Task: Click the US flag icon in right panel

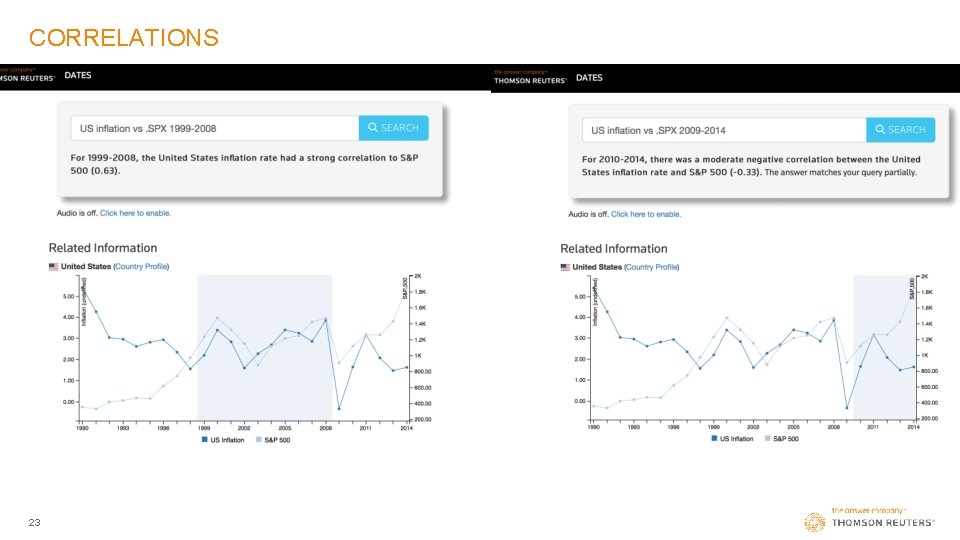Action: click(565, 267)
